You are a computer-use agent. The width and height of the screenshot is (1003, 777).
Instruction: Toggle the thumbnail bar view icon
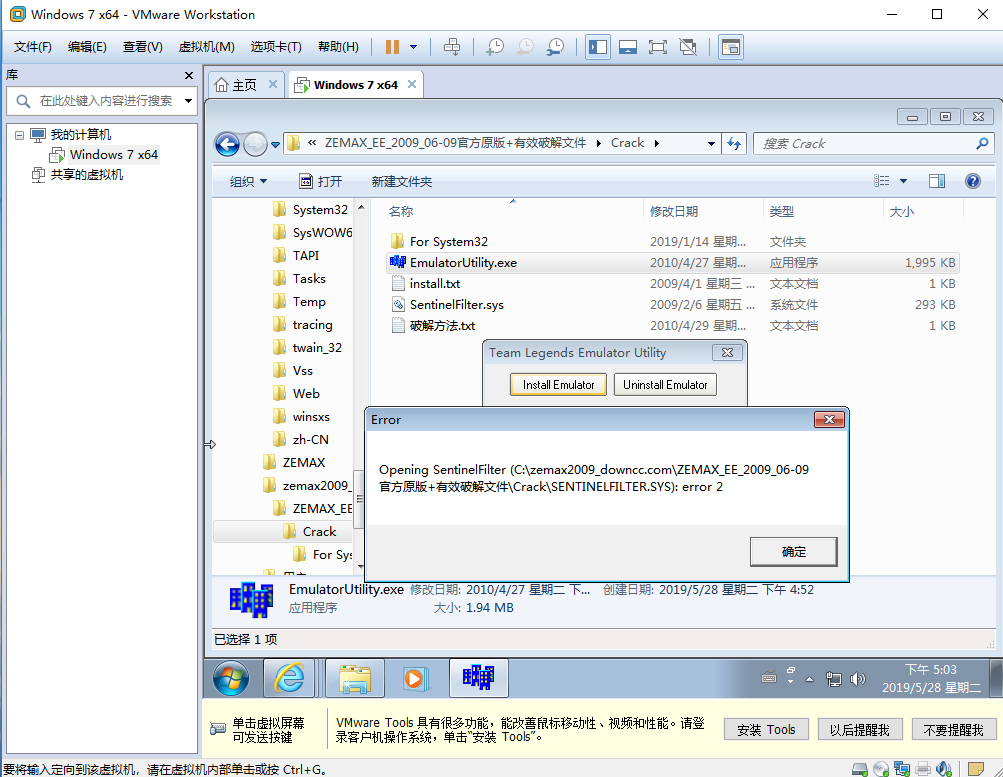point(628,47)
